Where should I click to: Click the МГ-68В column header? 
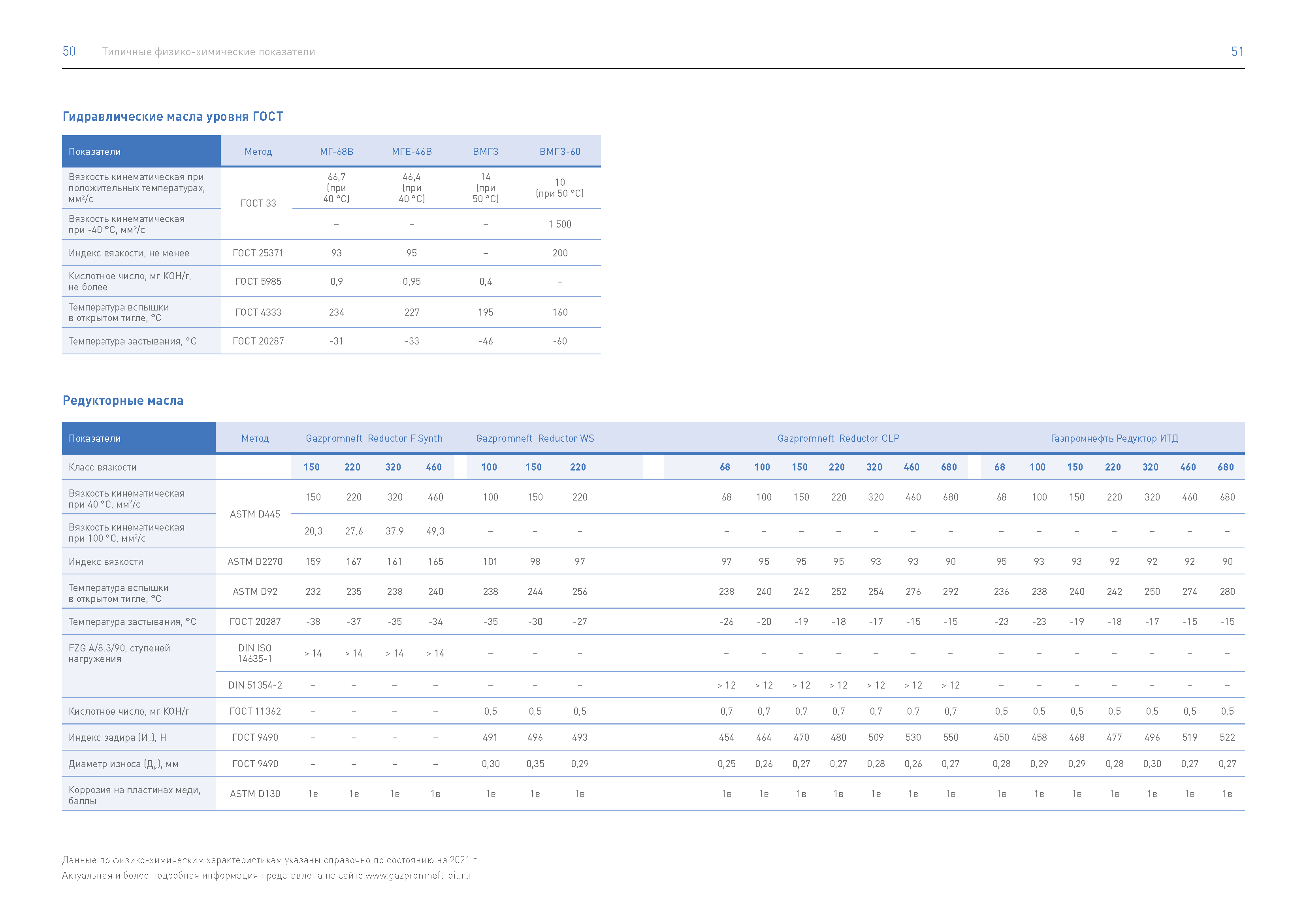pos(336,151)
